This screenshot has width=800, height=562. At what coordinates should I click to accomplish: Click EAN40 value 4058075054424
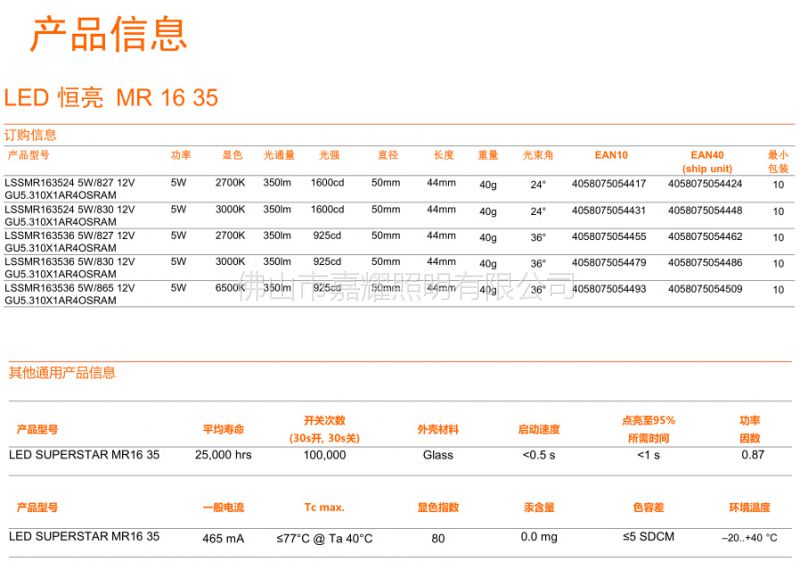coord(705,184)
